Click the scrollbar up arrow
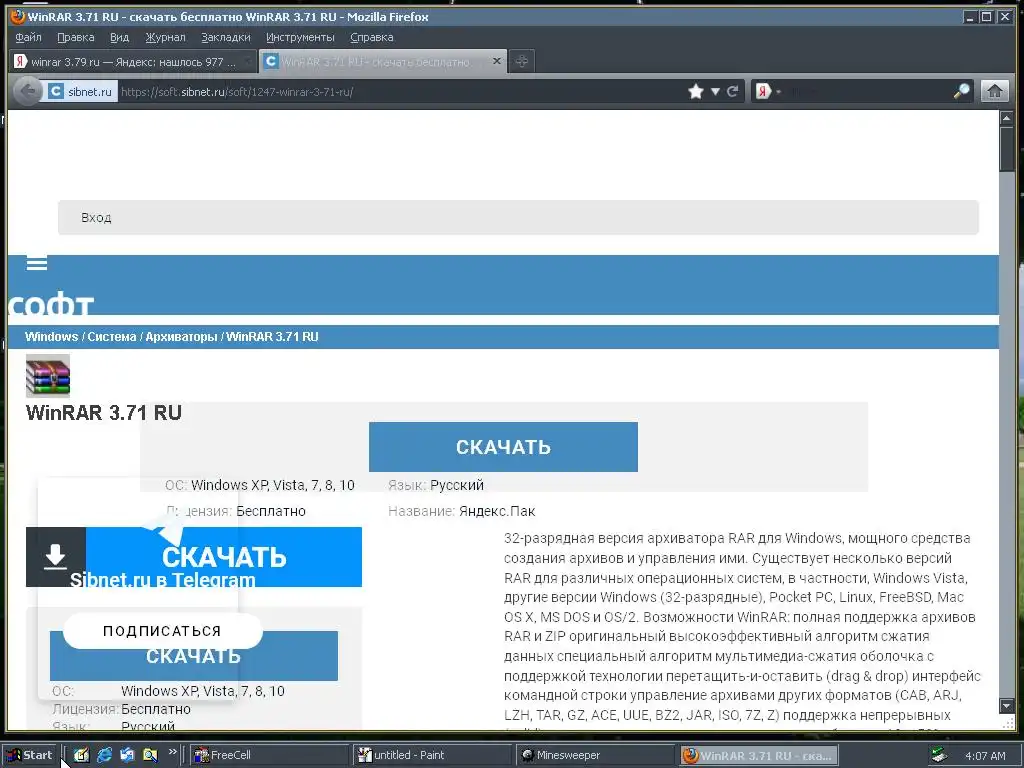The width and height of the screenshot is (1024, 768). point(1006,118)
